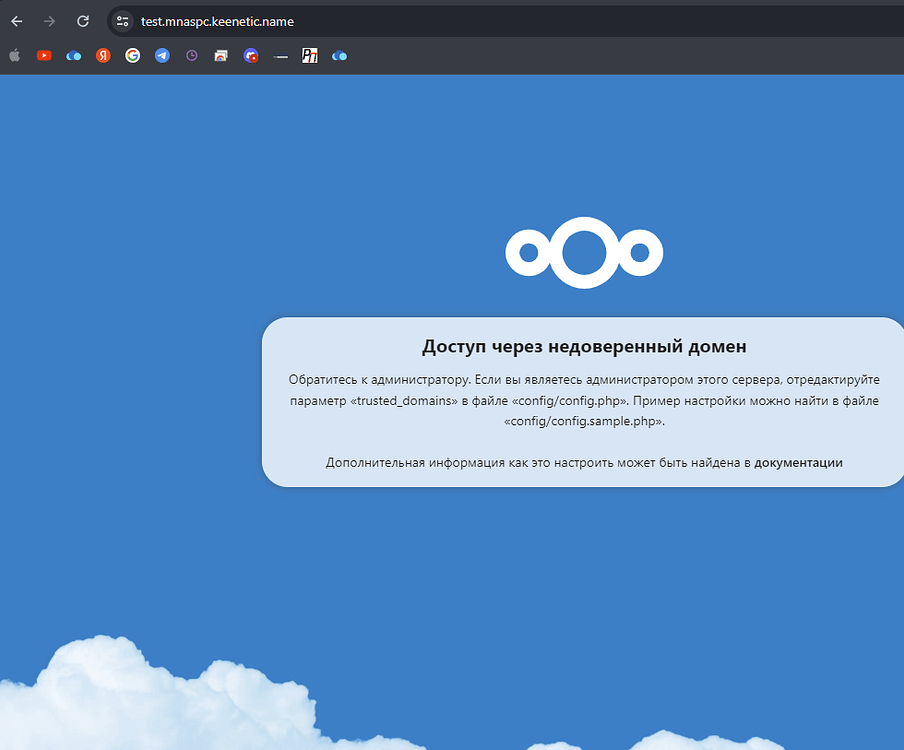The image size is (904, 750).
Task: Open the blue cloud bookmark next to YouTube
Action: click(73, 56)
